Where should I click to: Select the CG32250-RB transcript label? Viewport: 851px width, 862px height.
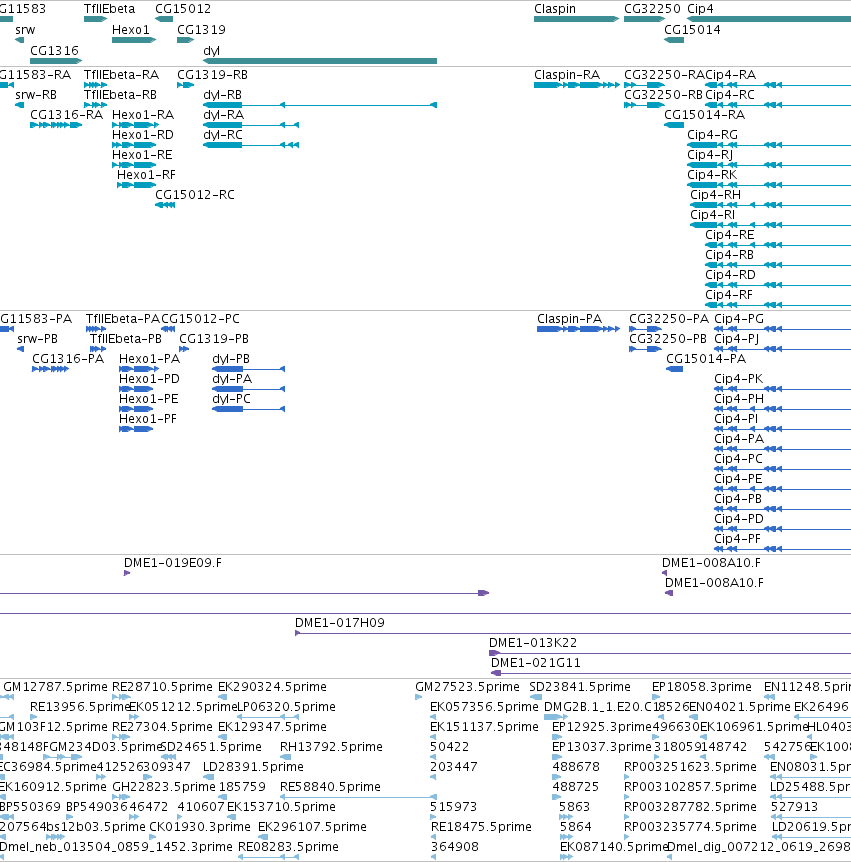(x=664, y=95)
